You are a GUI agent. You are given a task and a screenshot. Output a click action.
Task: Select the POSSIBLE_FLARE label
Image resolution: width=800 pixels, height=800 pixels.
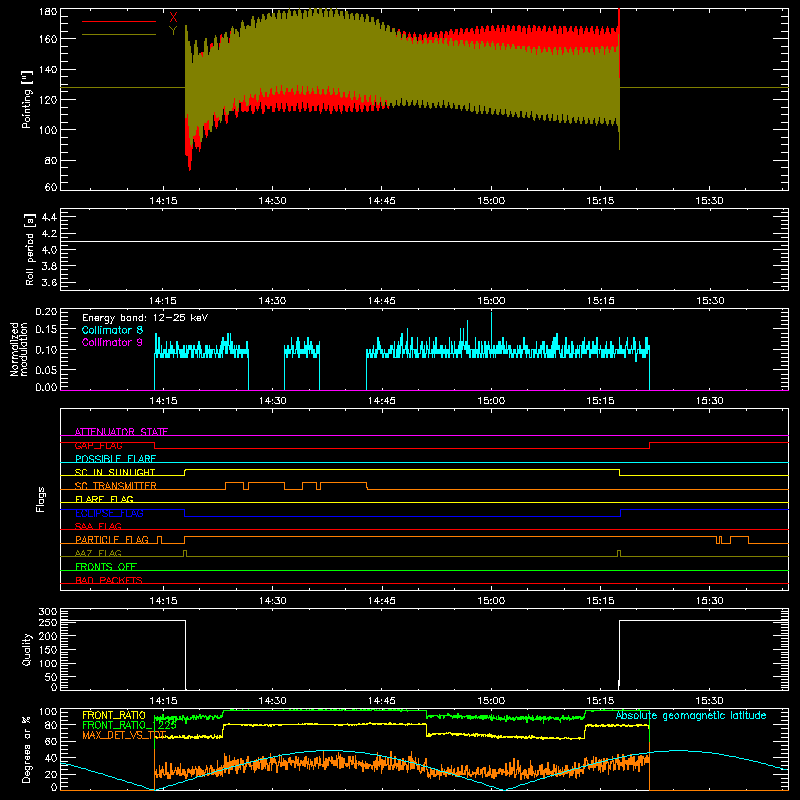point(115,459)
